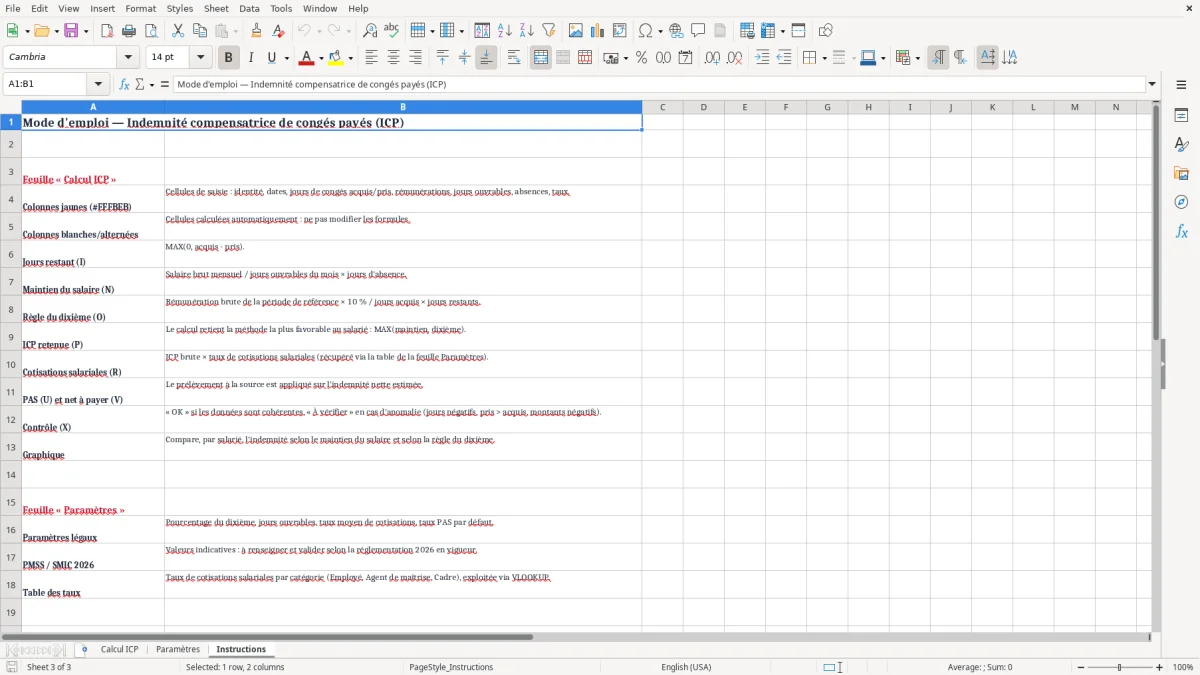Click Format as Percent icon
Viewport: 1200px width, 675px height.
click(641, 58)
